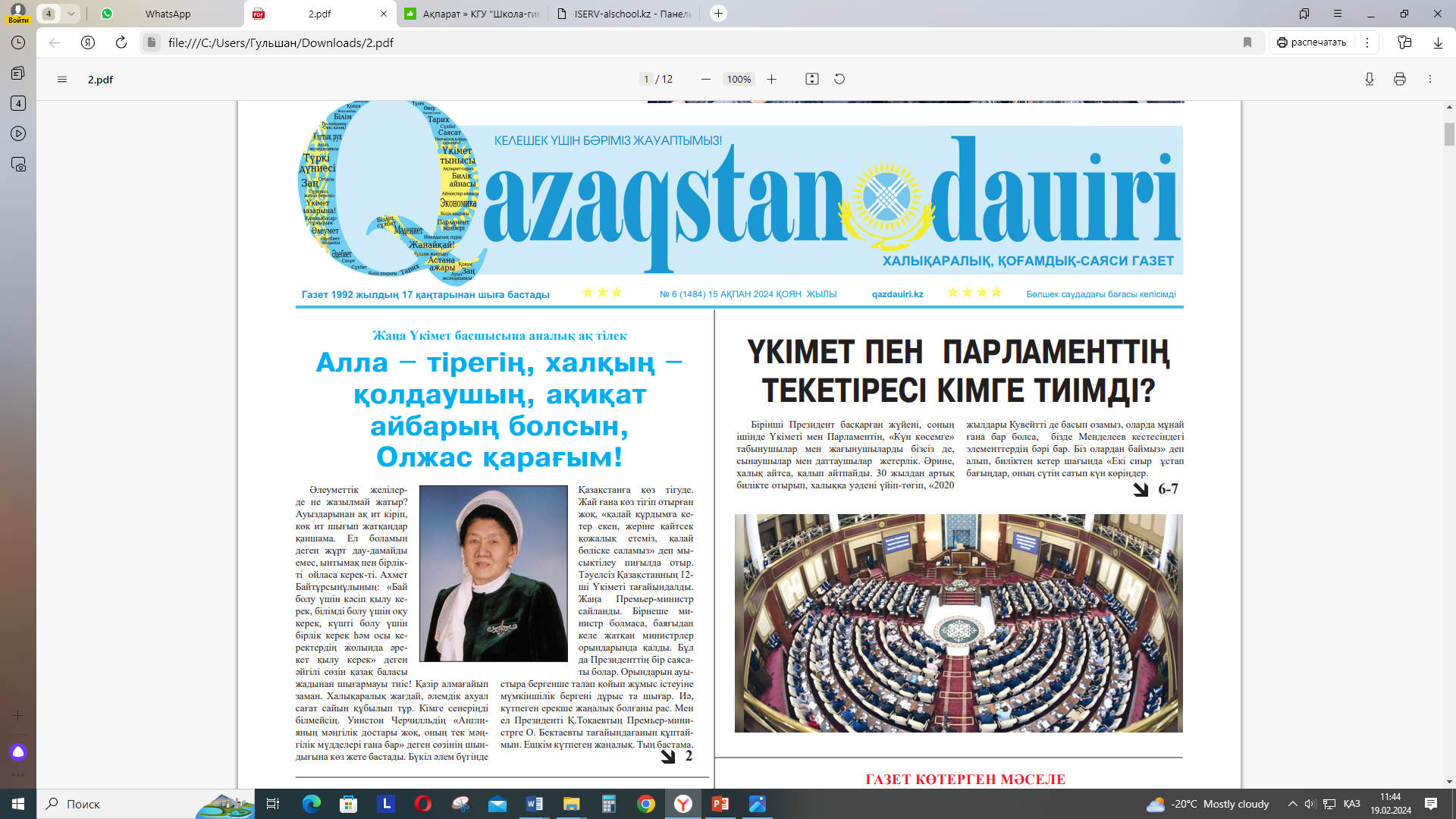
Task: Open Google Chrome from taskbar
Action: [x=646, y=804]
